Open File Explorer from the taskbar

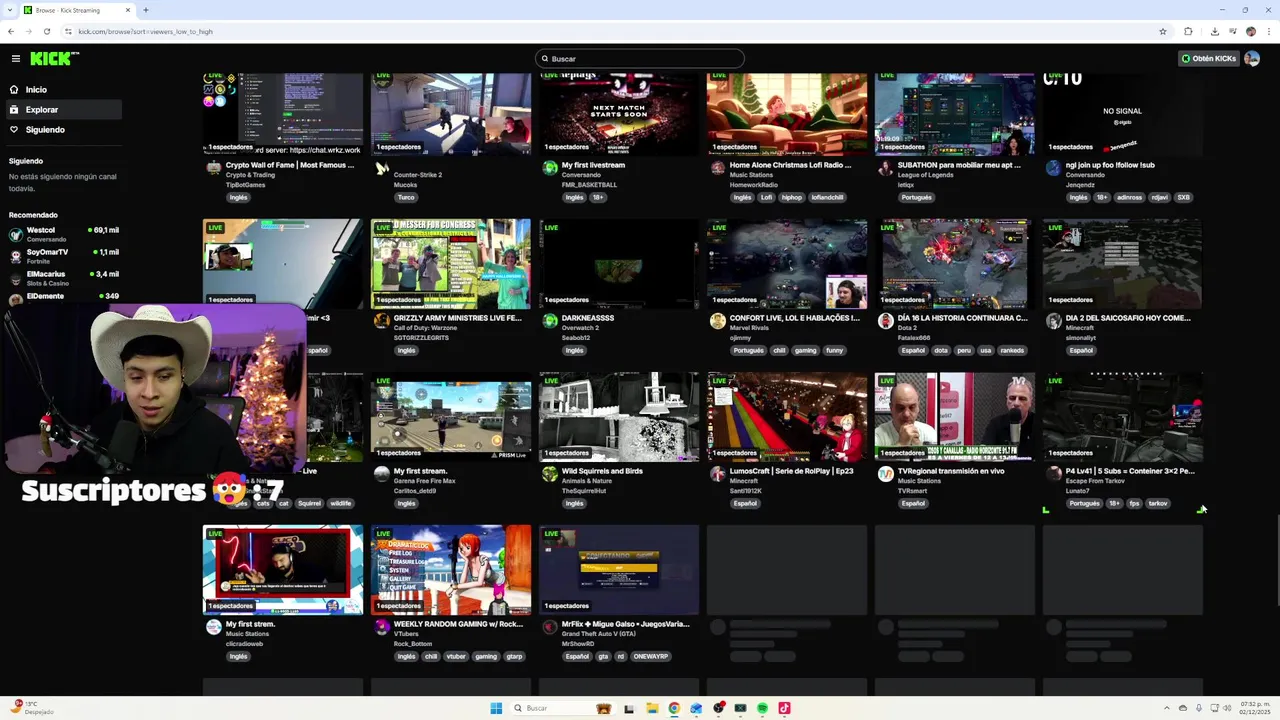tap(652, 708)
